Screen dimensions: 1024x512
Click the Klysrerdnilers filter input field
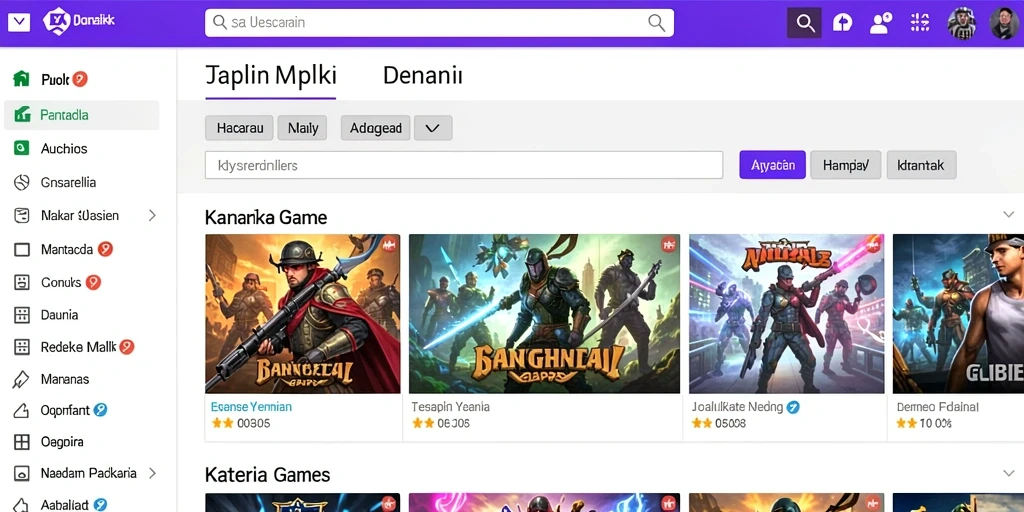(464, 165)
